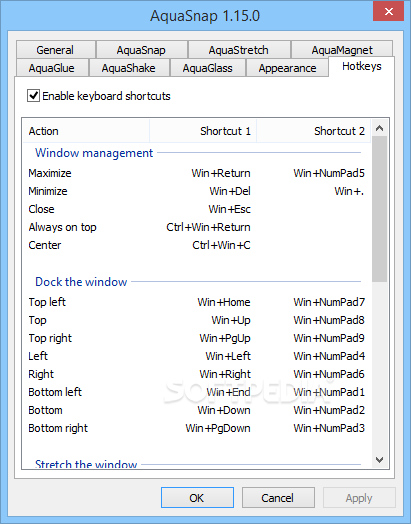Select the Top left dock row

[197, 302]
